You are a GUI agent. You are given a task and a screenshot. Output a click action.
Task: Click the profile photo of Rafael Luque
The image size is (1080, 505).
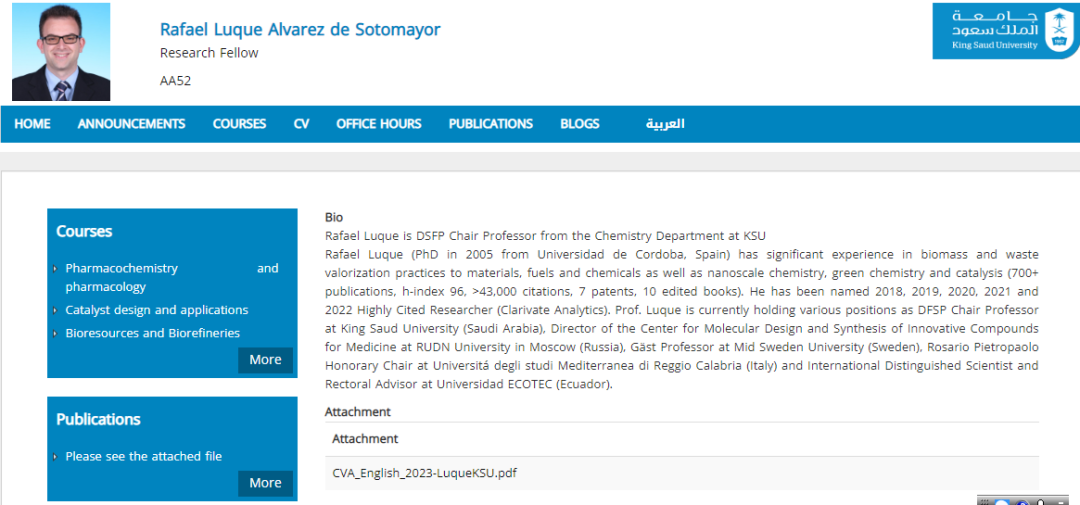click(61, 51)
